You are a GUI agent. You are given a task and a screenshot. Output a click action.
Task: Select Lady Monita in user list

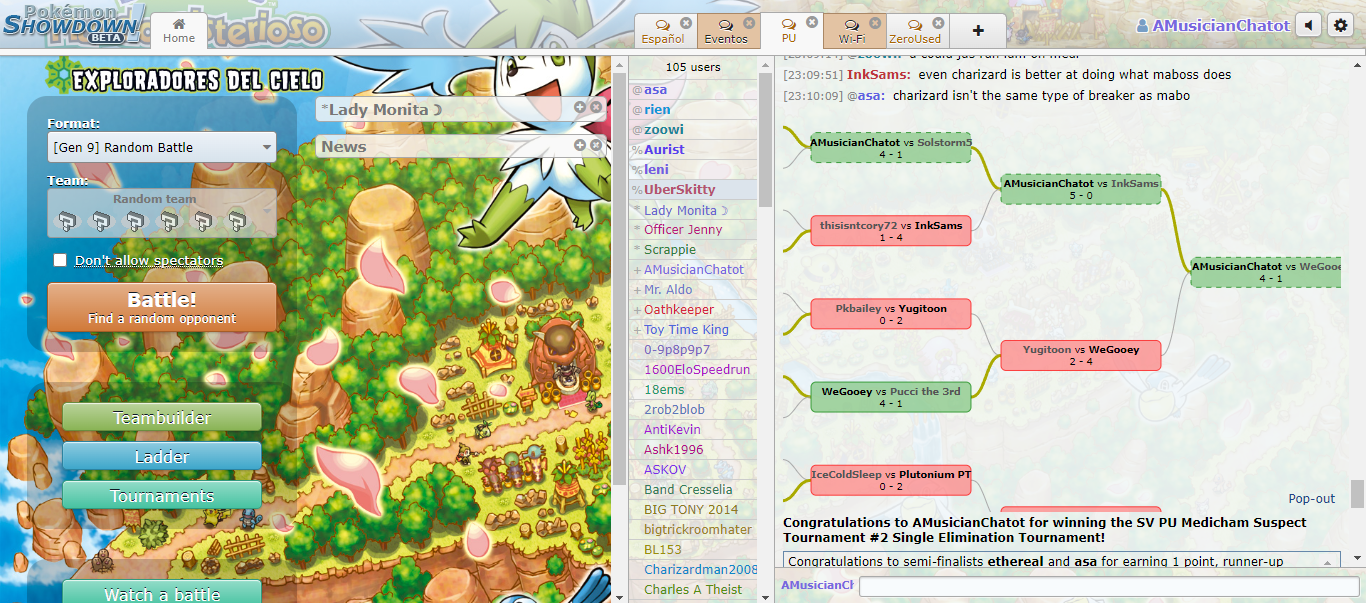[x=693, y=210]
